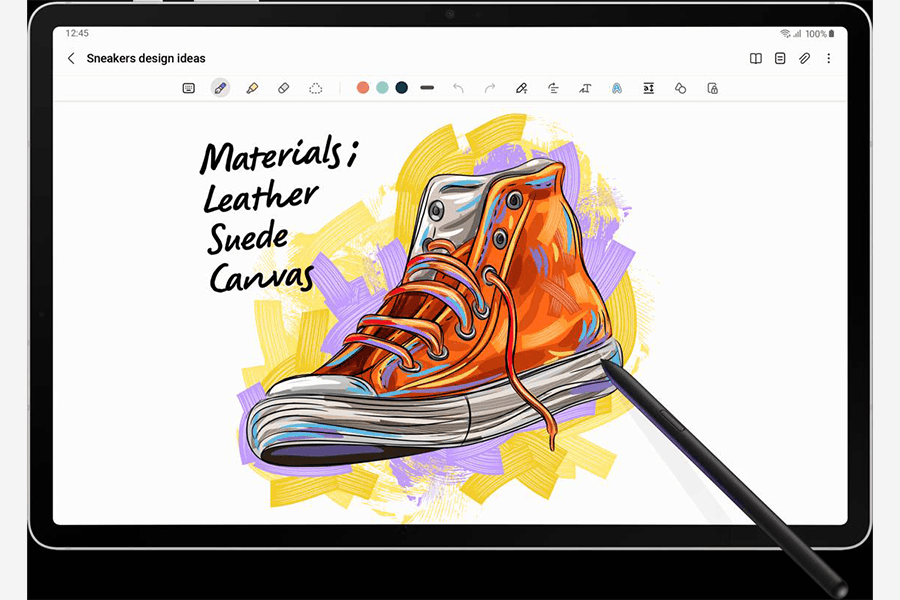Select the Highlighter tool

point(252,88)
